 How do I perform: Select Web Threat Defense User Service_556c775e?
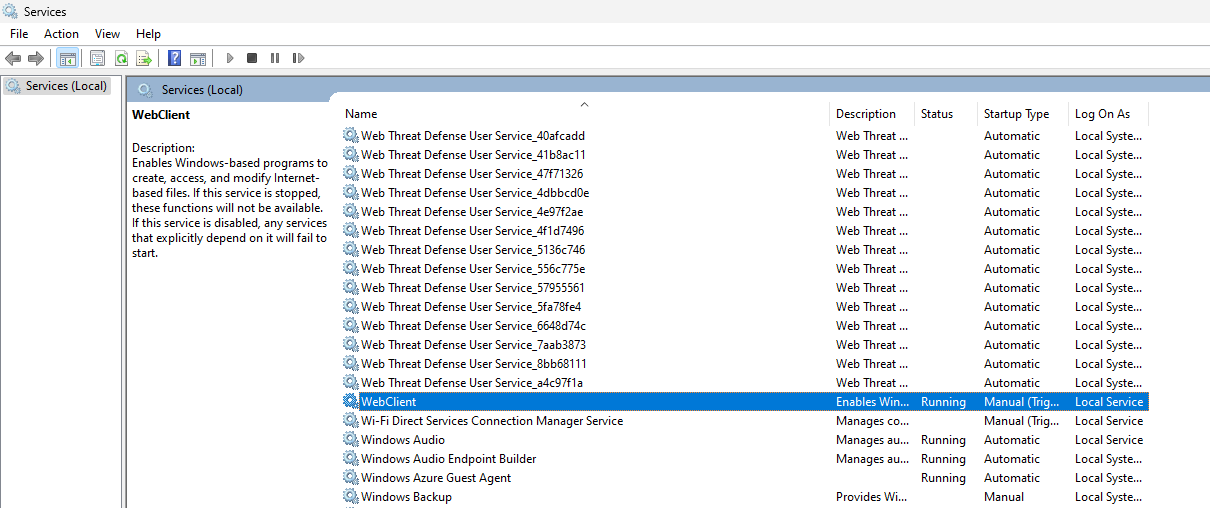pos(473,269)
